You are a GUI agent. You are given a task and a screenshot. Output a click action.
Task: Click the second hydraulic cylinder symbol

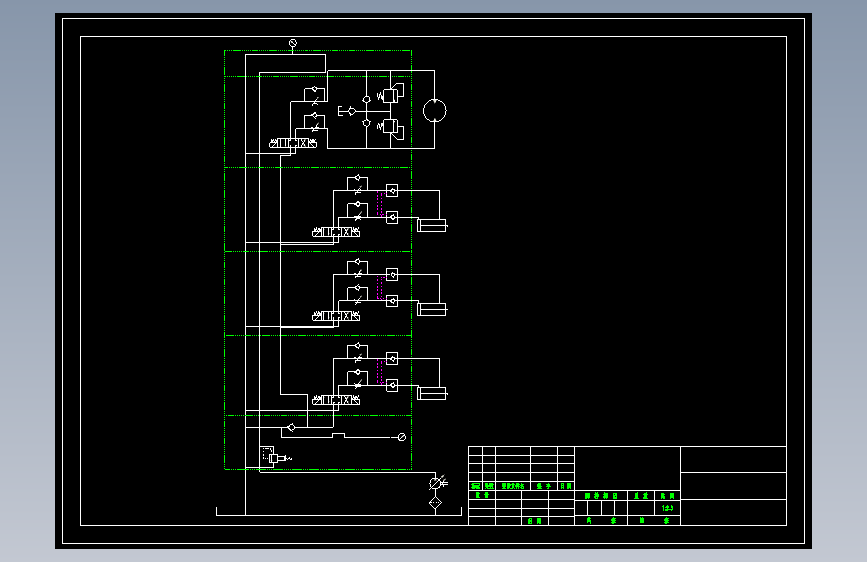(x=432, y=309)
